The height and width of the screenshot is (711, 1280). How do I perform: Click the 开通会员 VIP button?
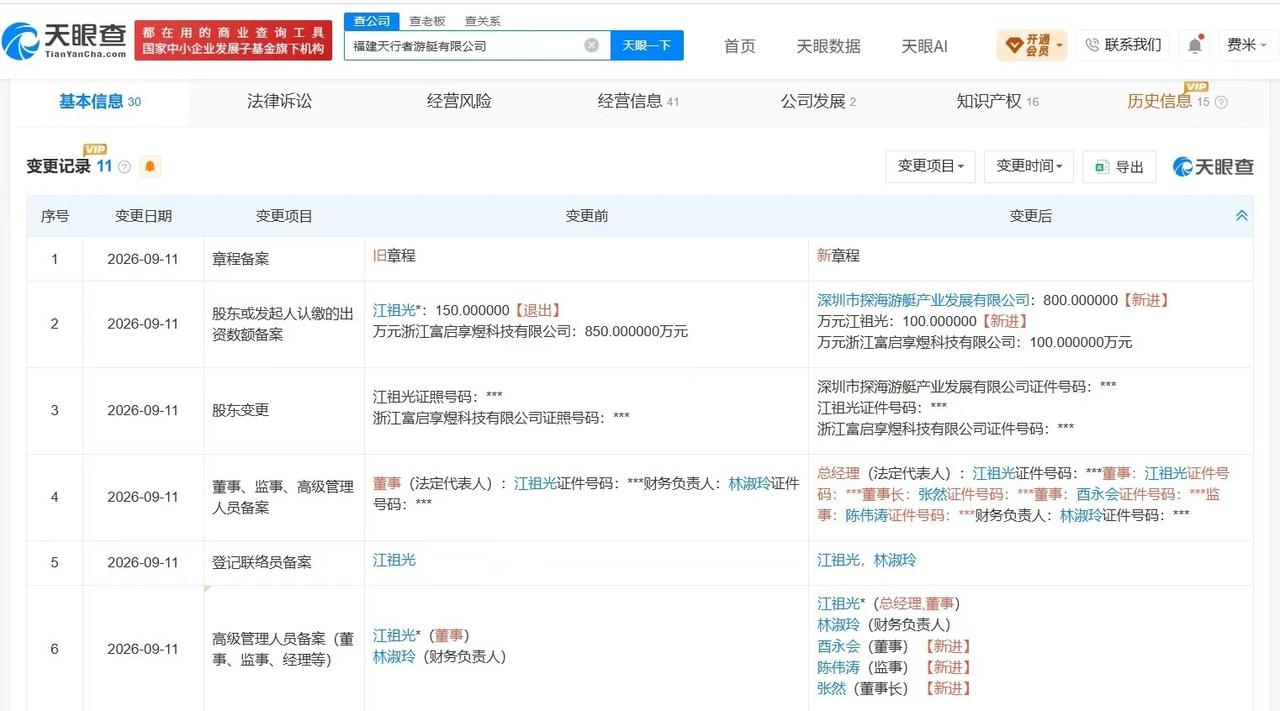point(1033,45)
